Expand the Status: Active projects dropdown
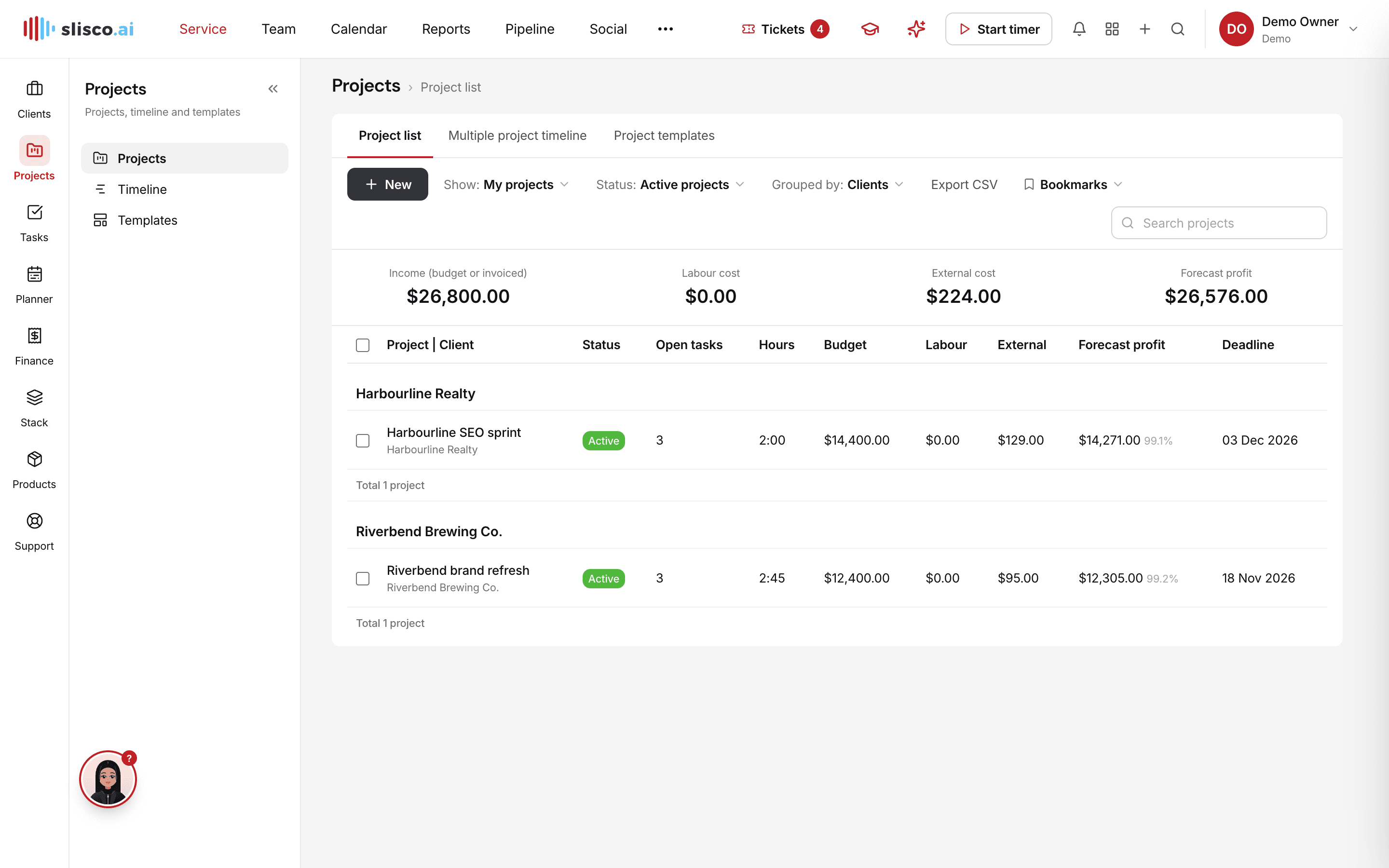 click(x=670, y=184)
